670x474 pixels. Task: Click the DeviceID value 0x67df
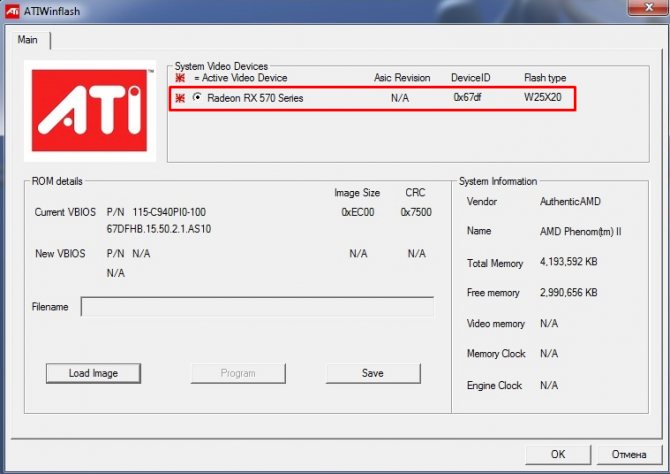click(x=467, y=97)
